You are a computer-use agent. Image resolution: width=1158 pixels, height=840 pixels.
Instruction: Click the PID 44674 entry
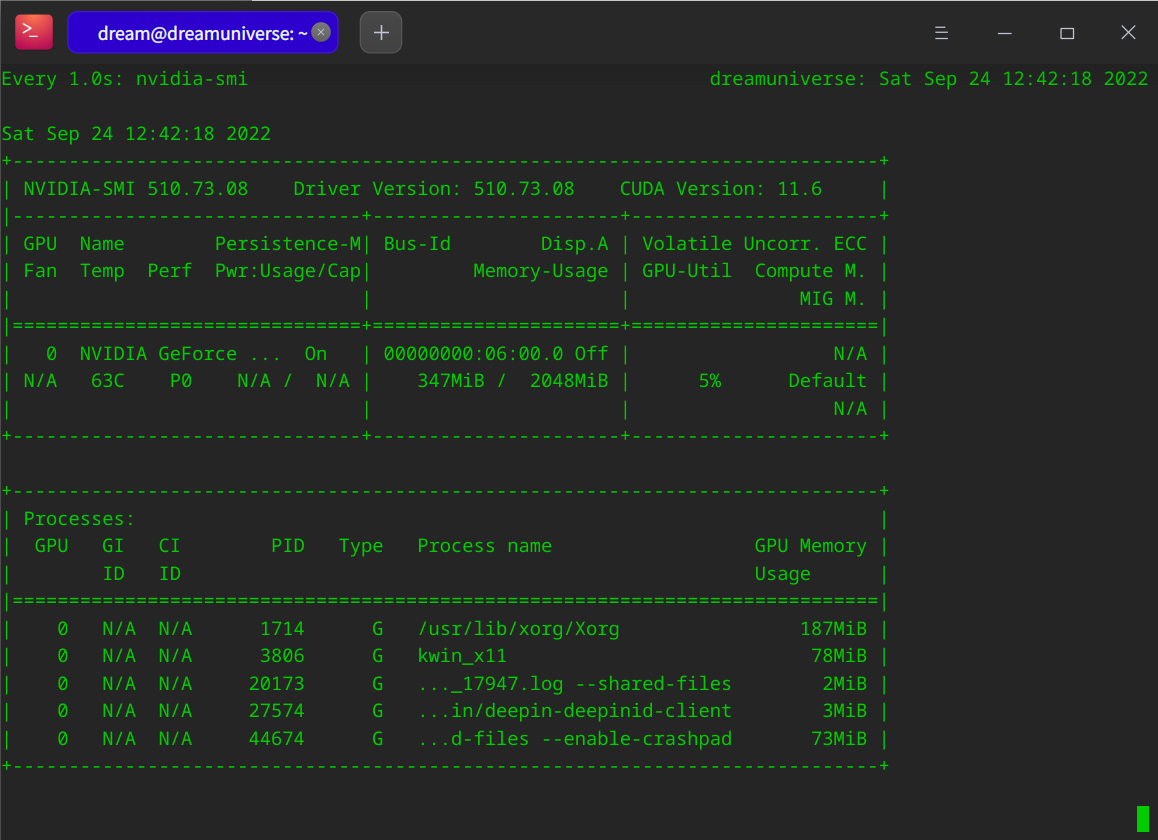276,739
